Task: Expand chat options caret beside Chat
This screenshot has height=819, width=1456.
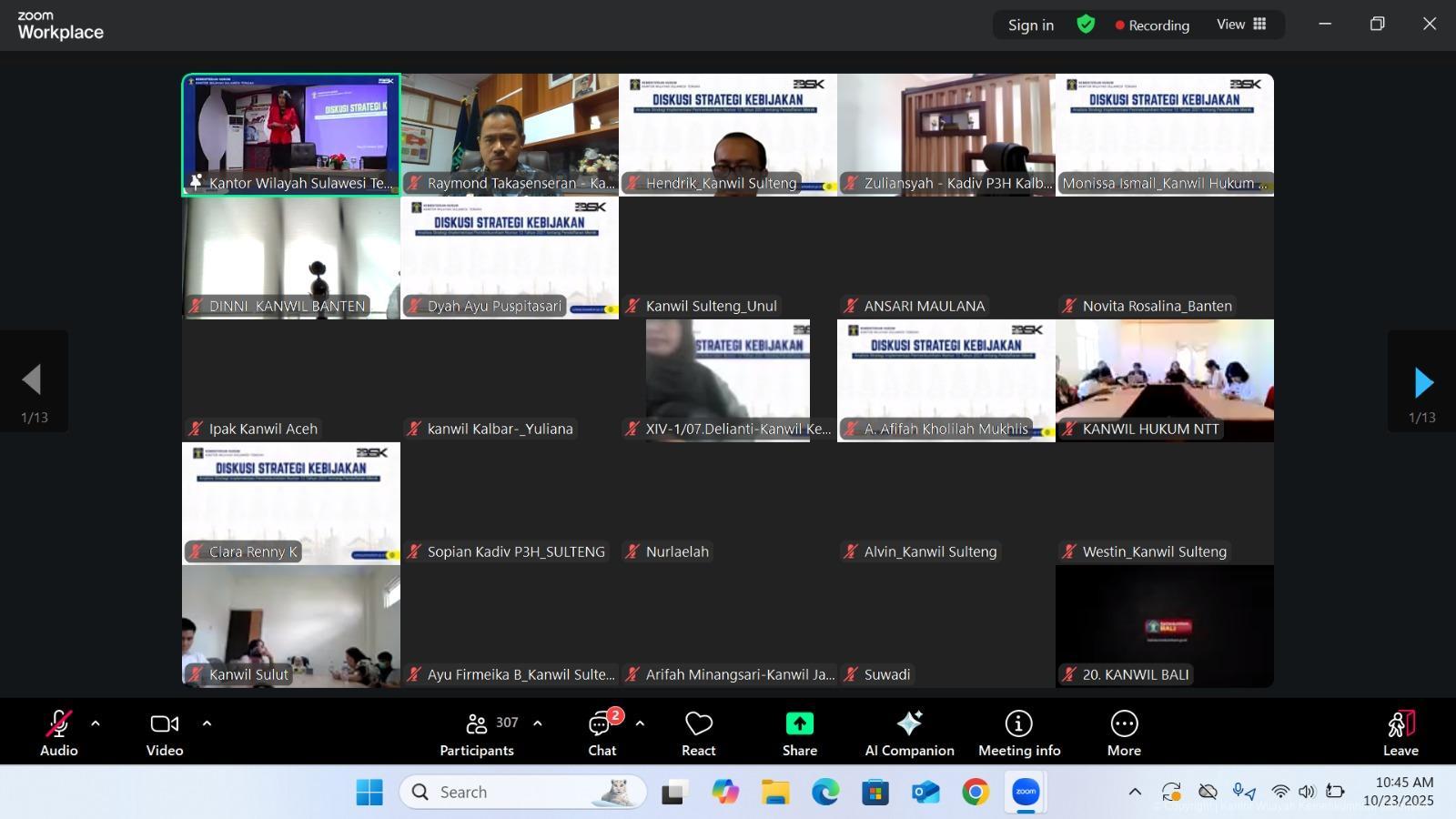Action: tap(640, 724)
